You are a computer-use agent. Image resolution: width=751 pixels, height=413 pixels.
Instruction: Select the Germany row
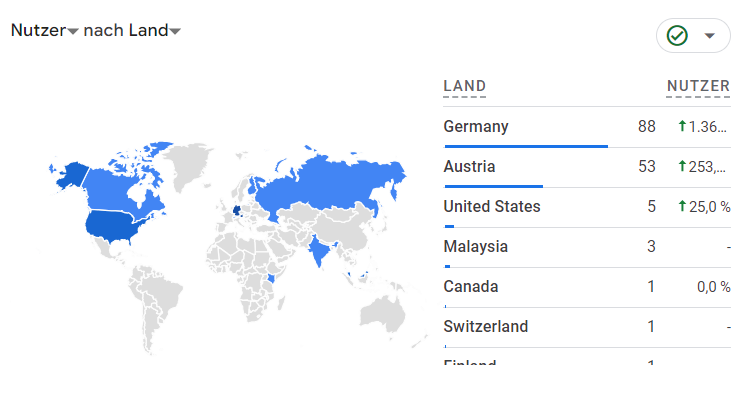(587, 127)
